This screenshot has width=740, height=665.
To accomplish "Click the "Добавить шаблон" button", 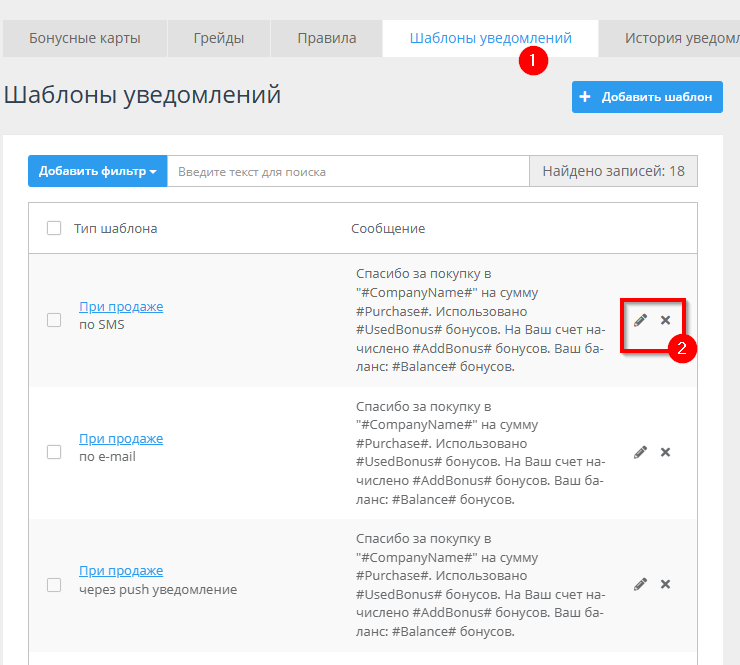I will pyautogui.click(x=647, y=97).
